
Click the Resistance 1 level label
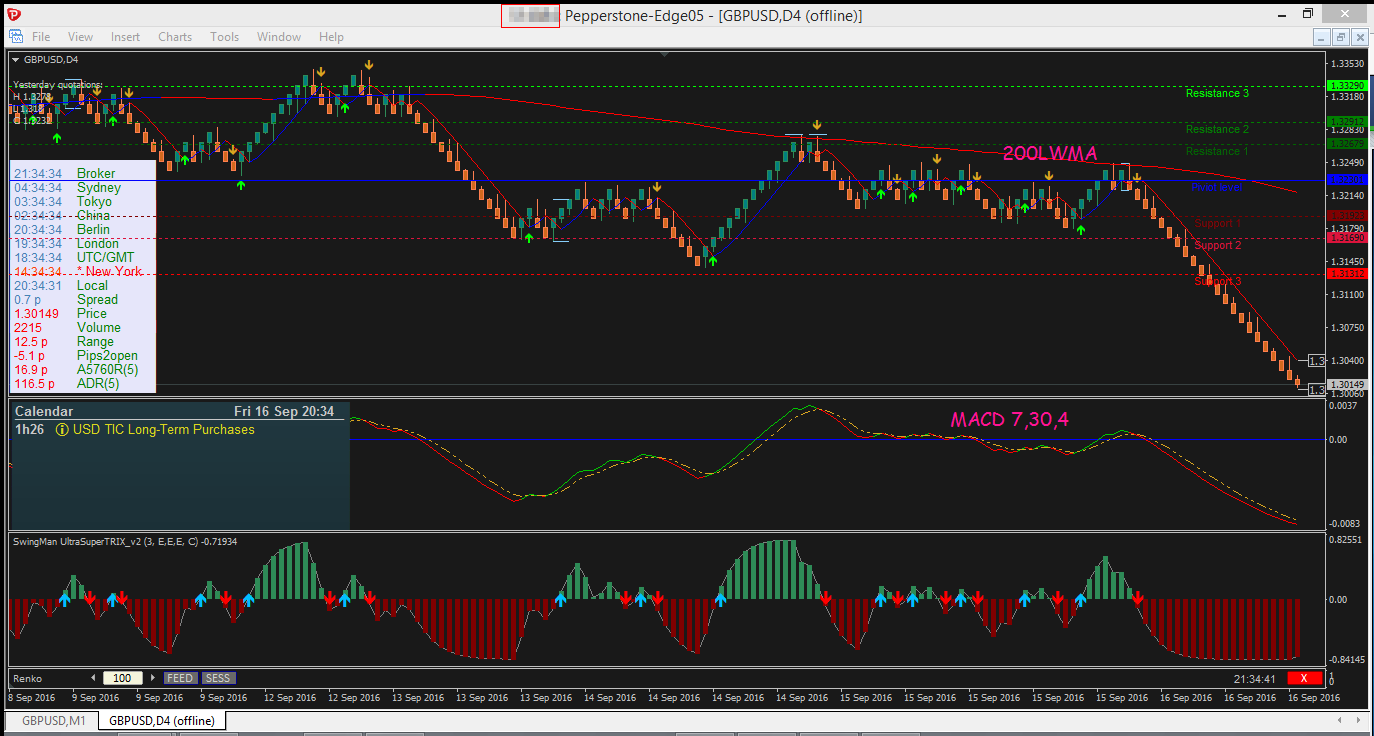click(1217, 152)
